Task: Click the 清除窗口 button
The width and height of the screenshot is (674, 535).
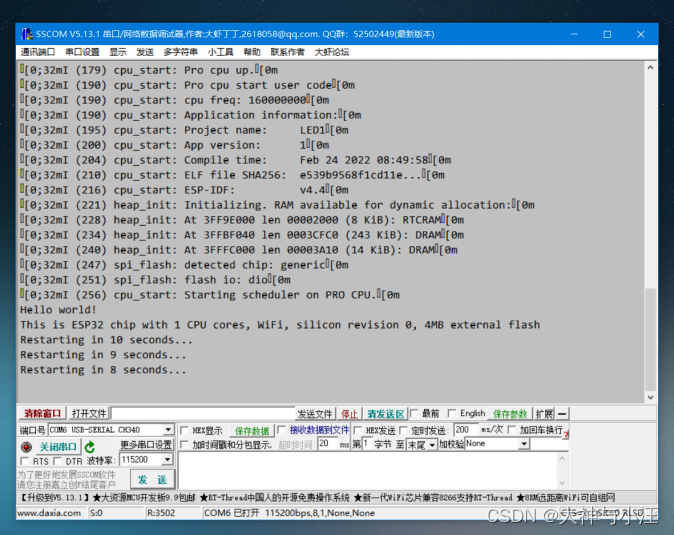Action: [x=42, y=413]
